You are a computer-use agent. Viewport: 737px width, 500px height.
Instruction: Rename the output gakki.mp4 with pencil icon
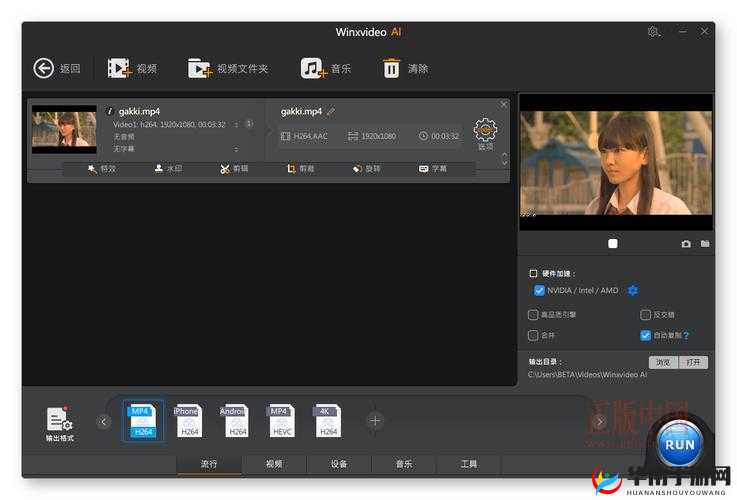tap(331, 111)
